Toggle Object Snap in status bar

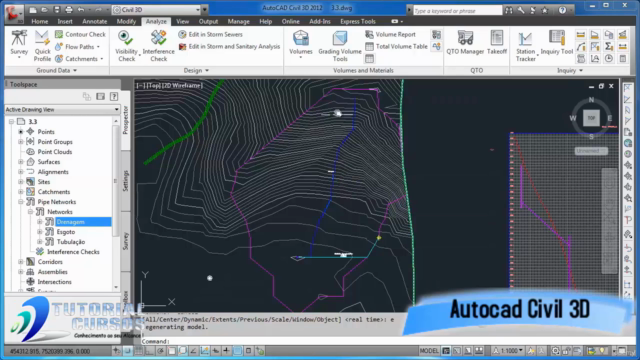point(172,351)
